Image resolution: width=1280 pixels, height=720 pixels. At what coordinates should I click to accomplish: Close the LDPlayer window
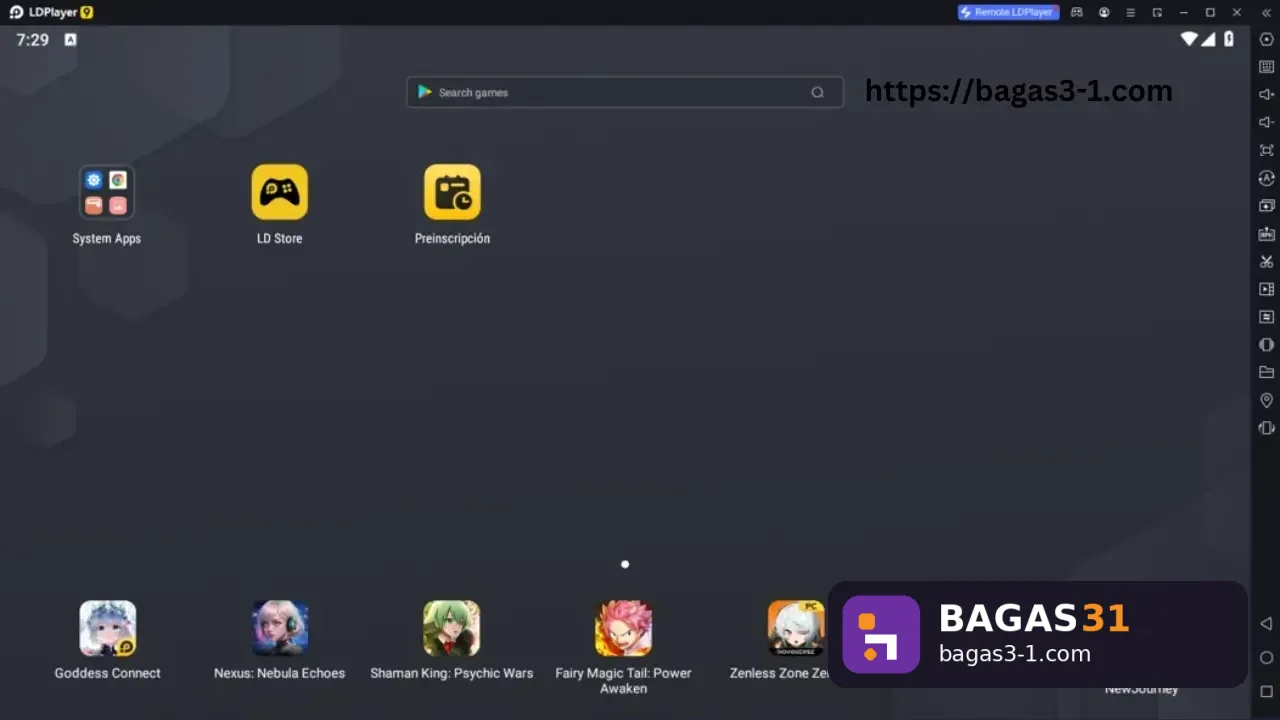[1238, 12]
